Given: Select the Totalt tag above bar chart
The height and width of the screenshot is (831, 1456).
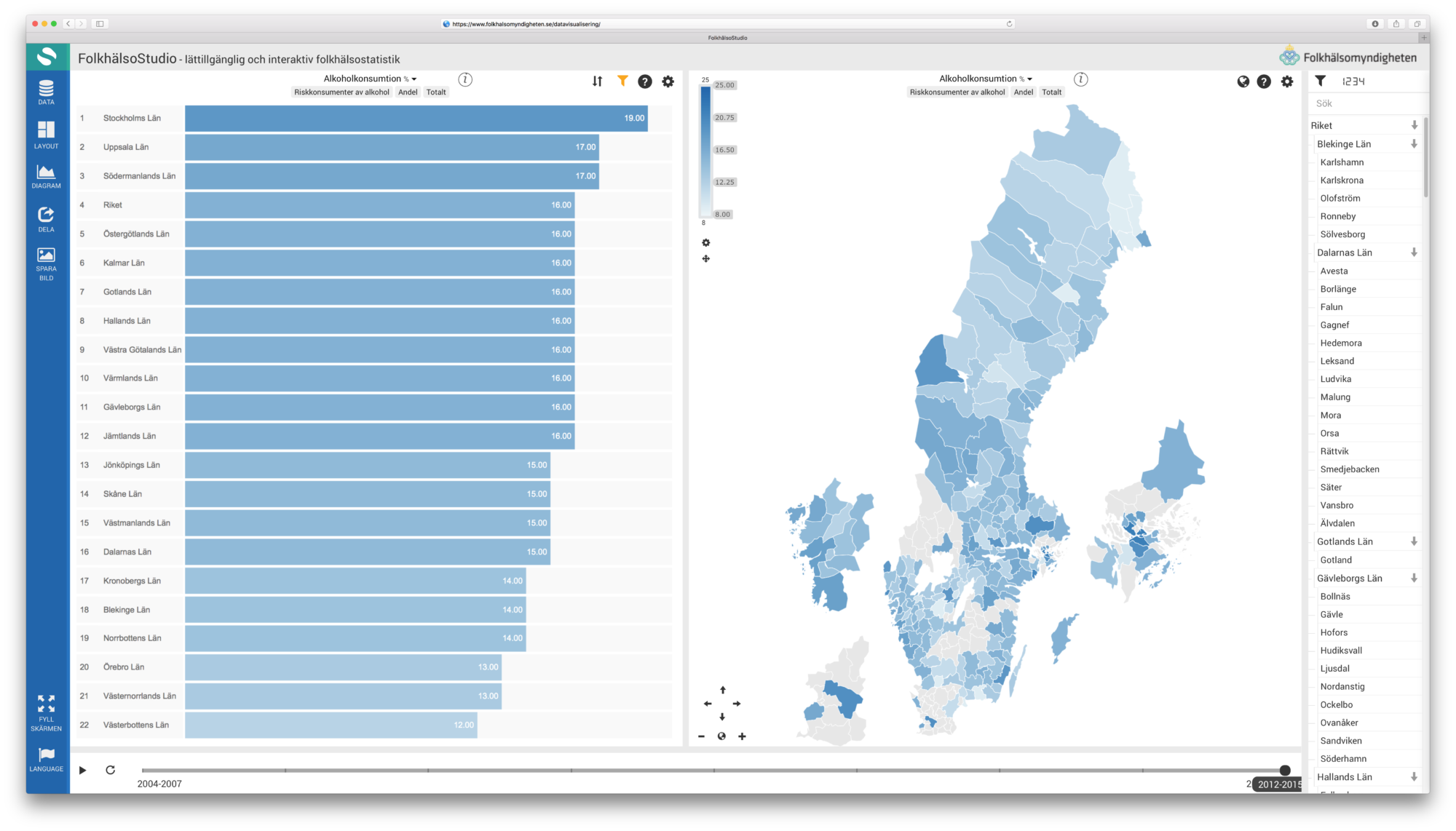Looking at the screenshot, I should pyautogui.click(x=436, y=92).
